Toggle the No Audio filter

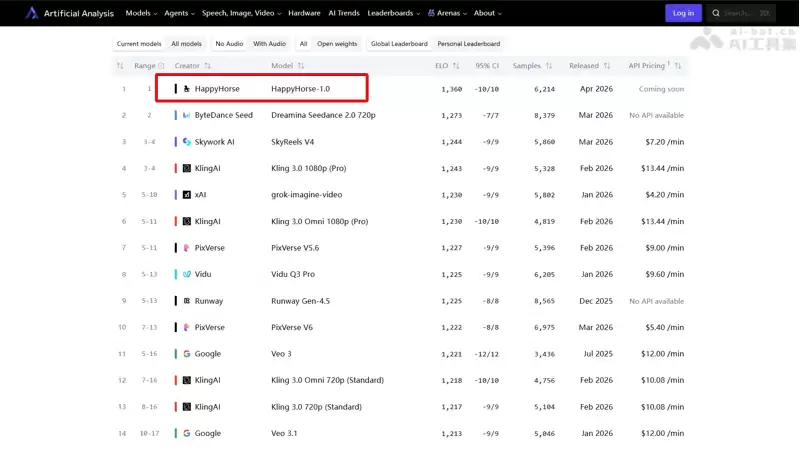pos(229,44)
